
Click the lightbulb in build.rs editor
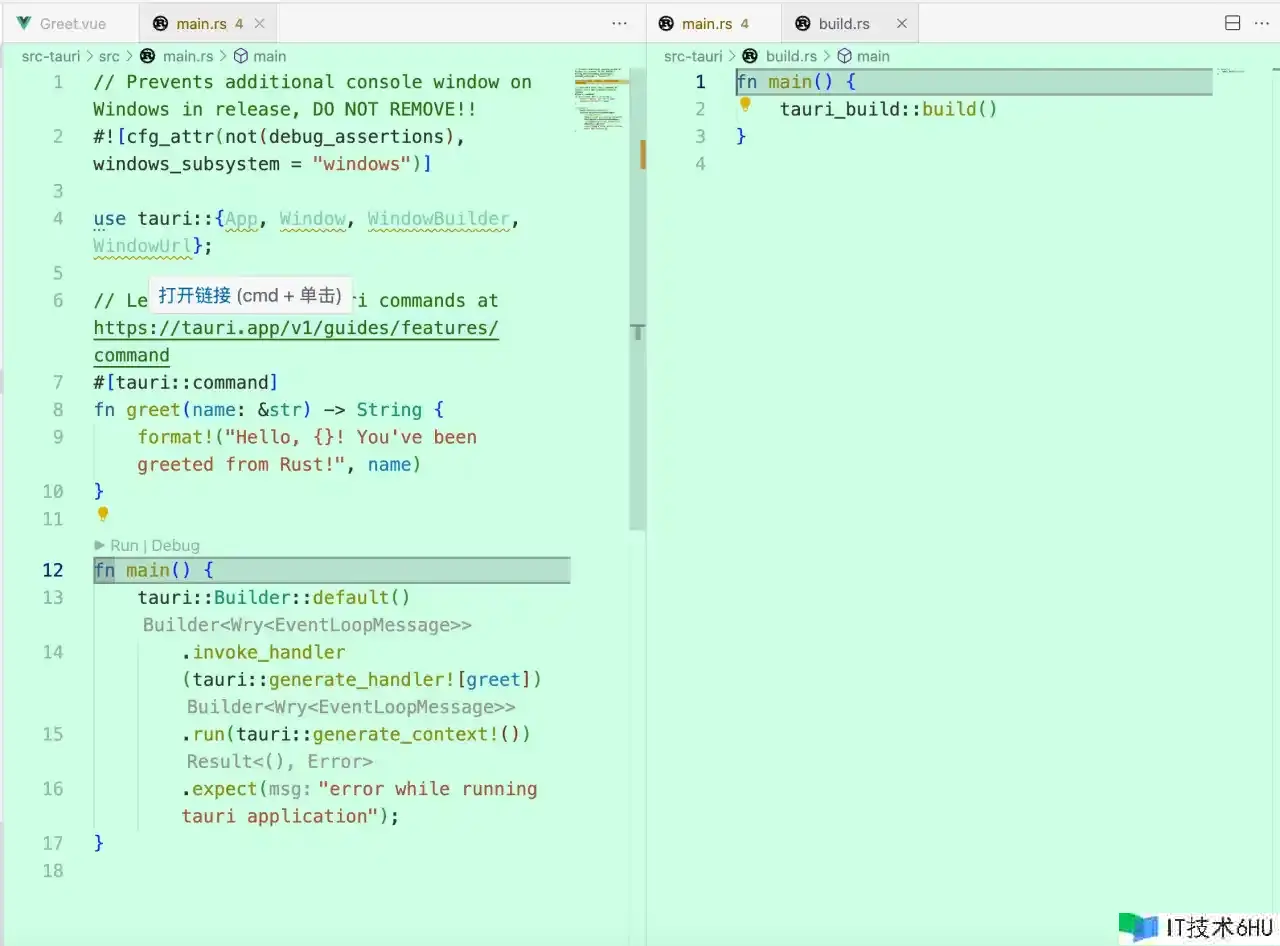point(745,104)
